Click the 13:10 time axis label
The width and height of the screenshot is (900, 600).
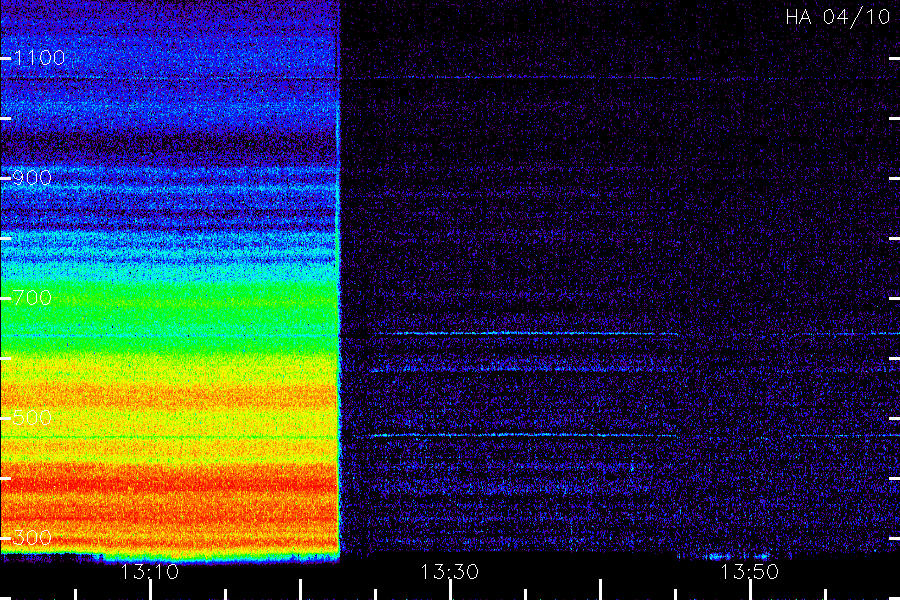point(149,572)
